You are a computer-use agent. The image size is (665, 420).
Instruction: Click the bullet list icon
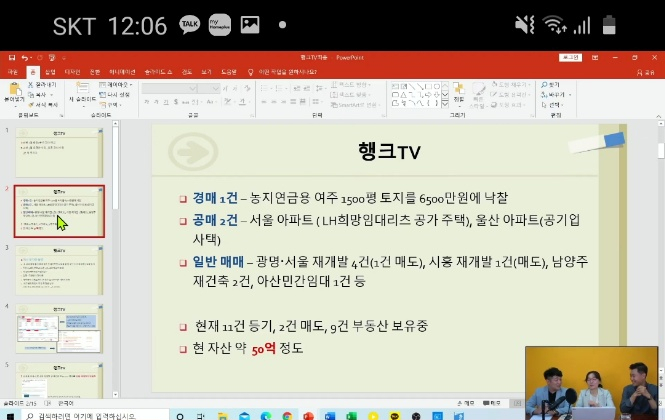(265, 88)
